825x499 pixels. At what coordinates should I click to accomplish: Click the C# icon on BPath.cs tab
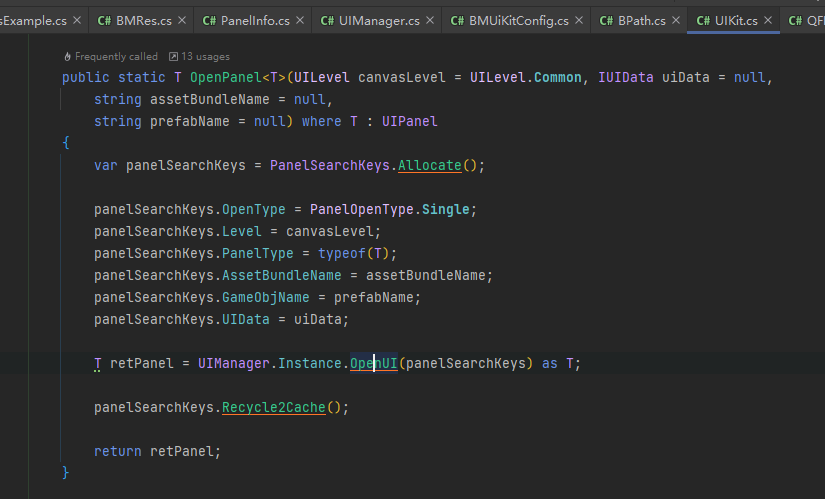click(x=606, y=21)
